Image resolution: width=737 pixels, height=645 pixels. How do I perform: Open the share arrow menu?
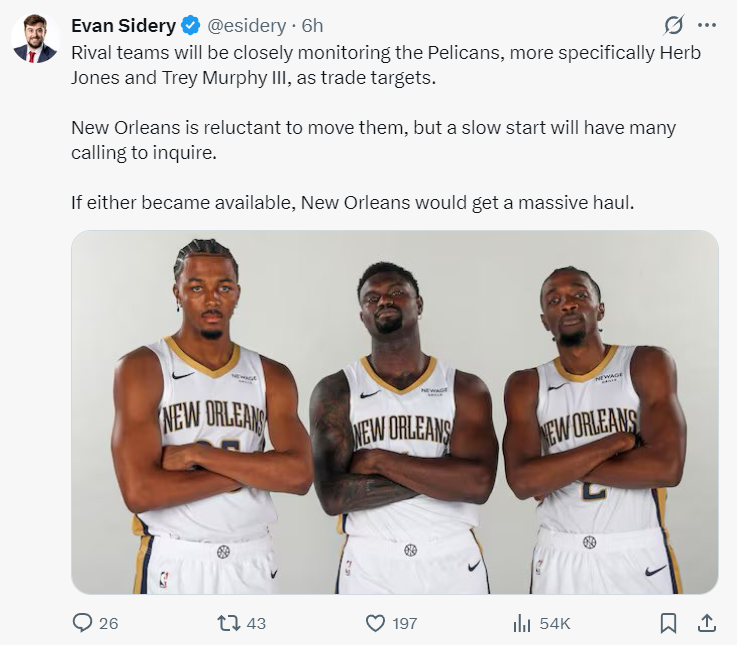tap(706, 623)
